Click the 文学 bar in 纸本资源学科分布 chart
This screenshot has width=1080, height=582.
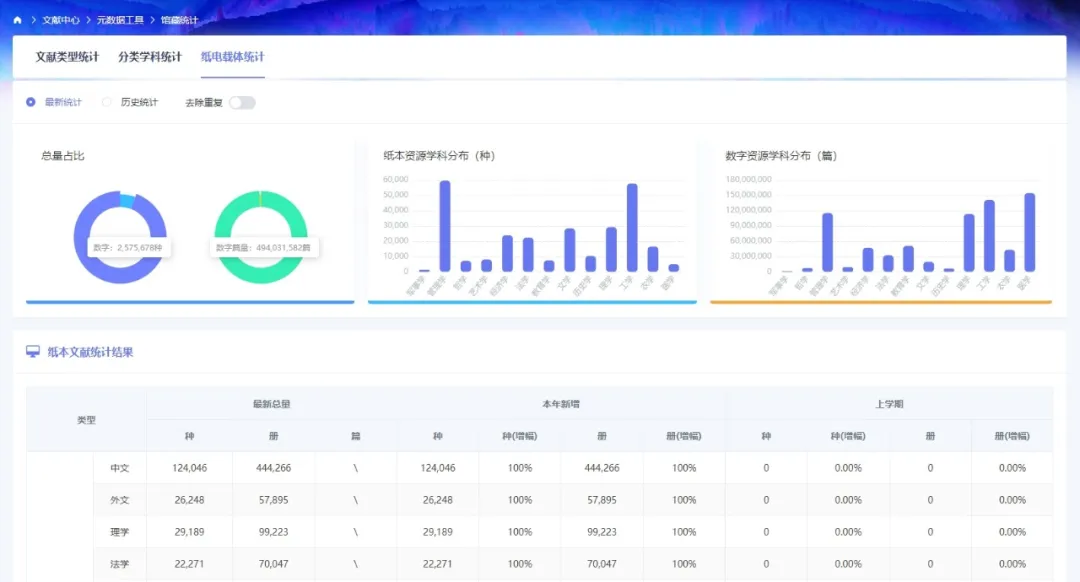[x=570, y=250]
